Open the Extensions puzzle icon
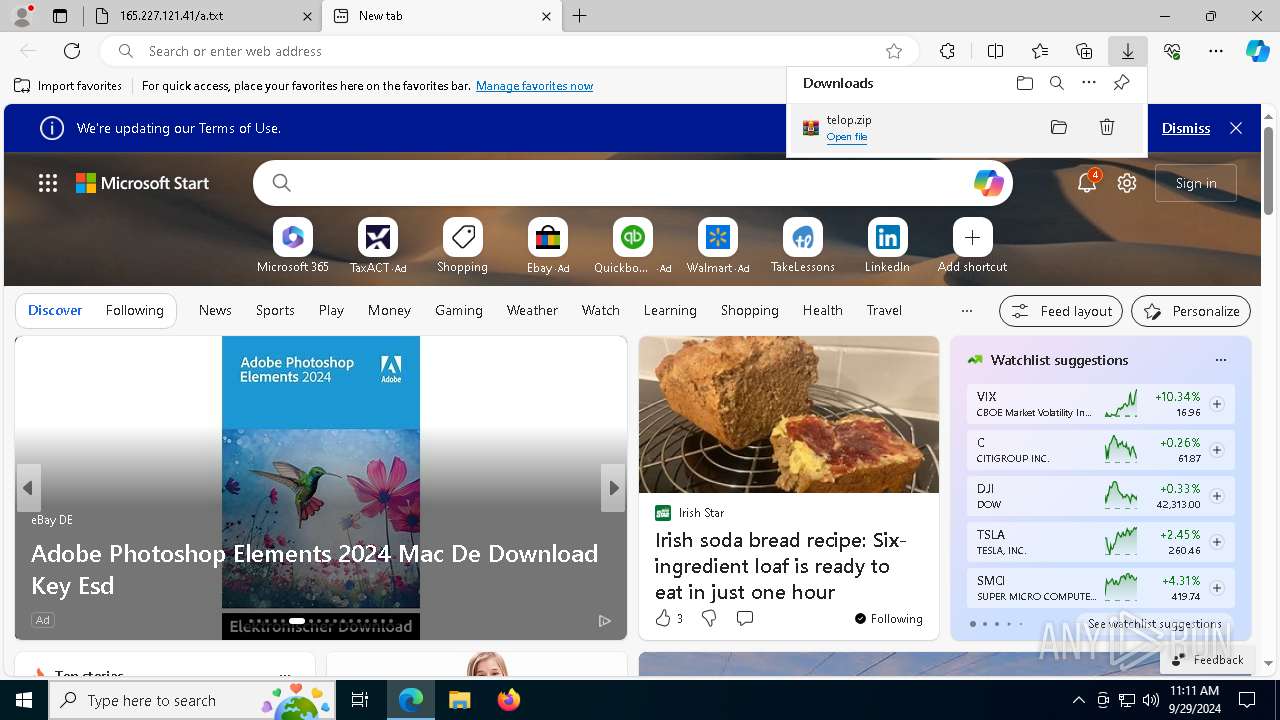 tap(947, 51)
